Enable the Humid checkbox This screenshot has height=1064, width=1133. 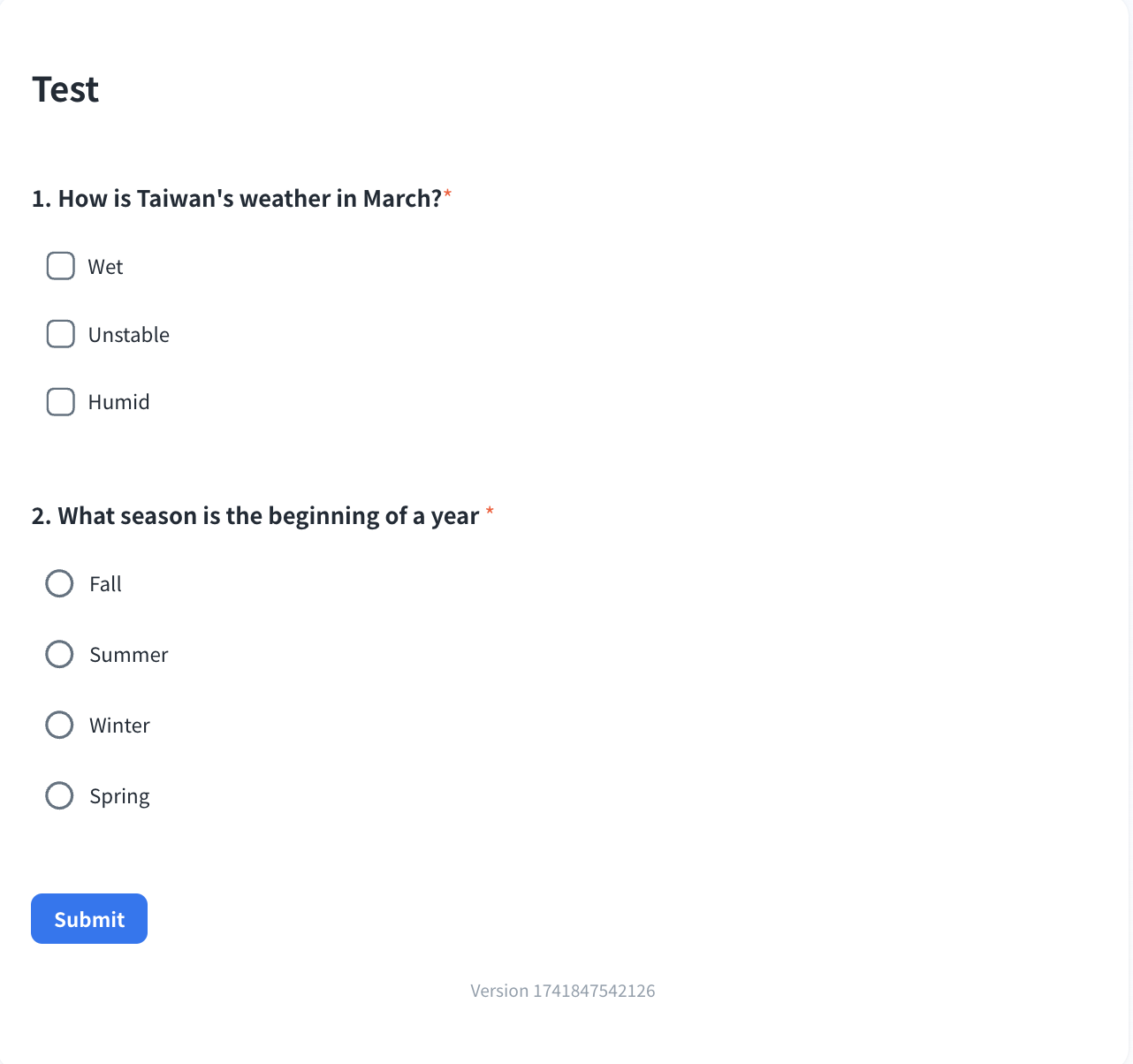pos(60,401)
